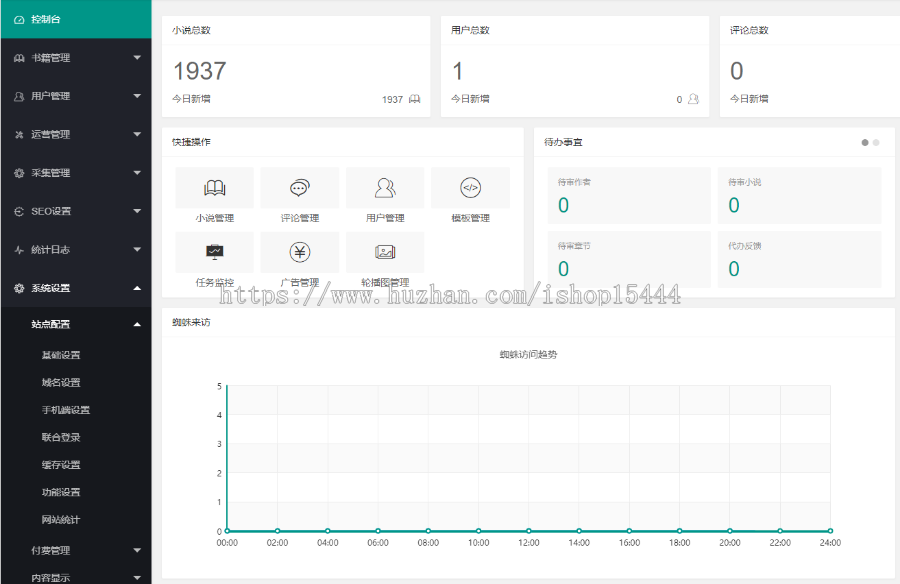Expand the 内容显示 submenu arrow
The height and width of the screenshot is (584, 900).
click(x=137, y=578)
